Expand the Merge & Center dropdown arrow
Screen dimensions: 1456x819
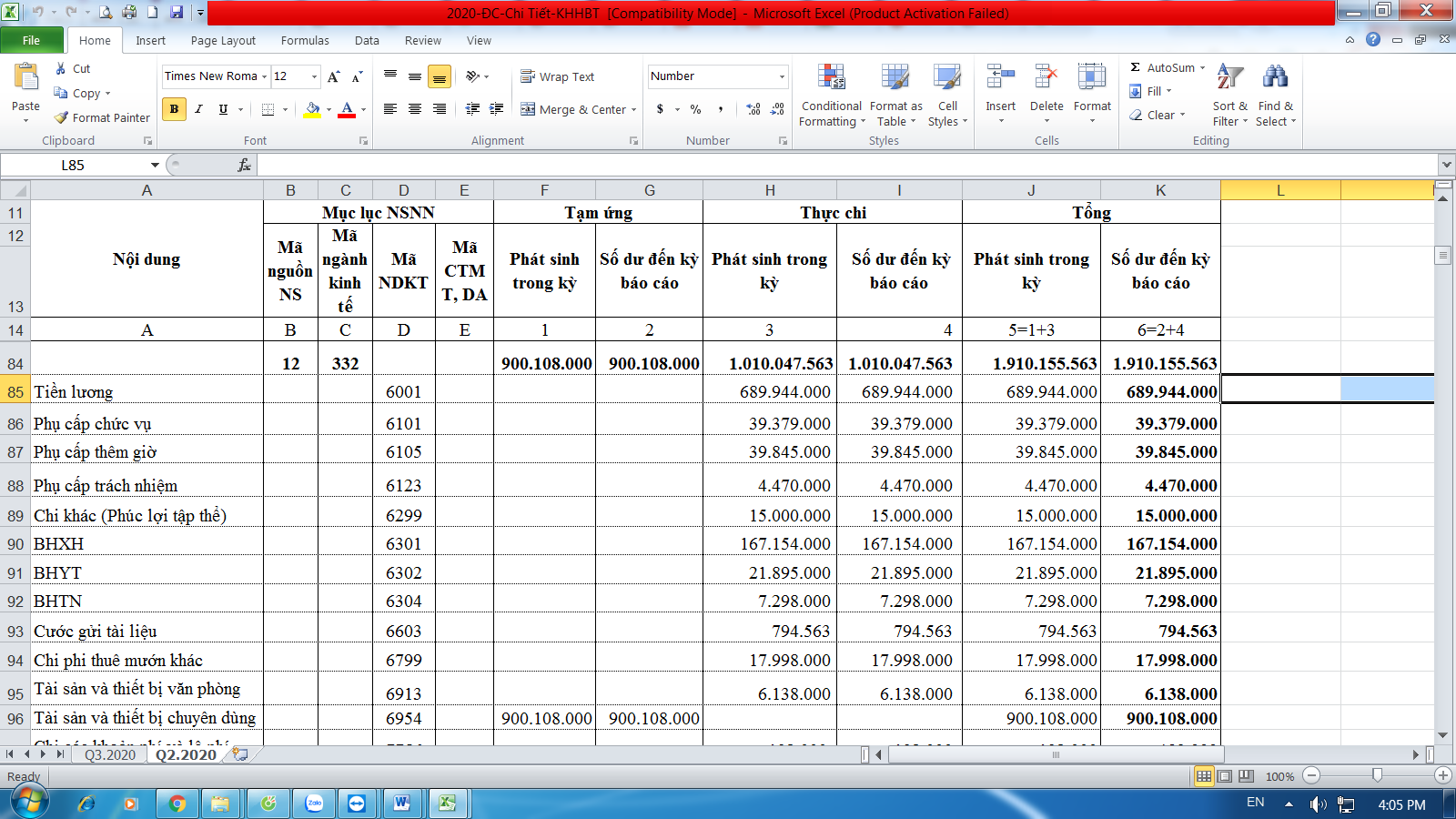click(633, 109)
